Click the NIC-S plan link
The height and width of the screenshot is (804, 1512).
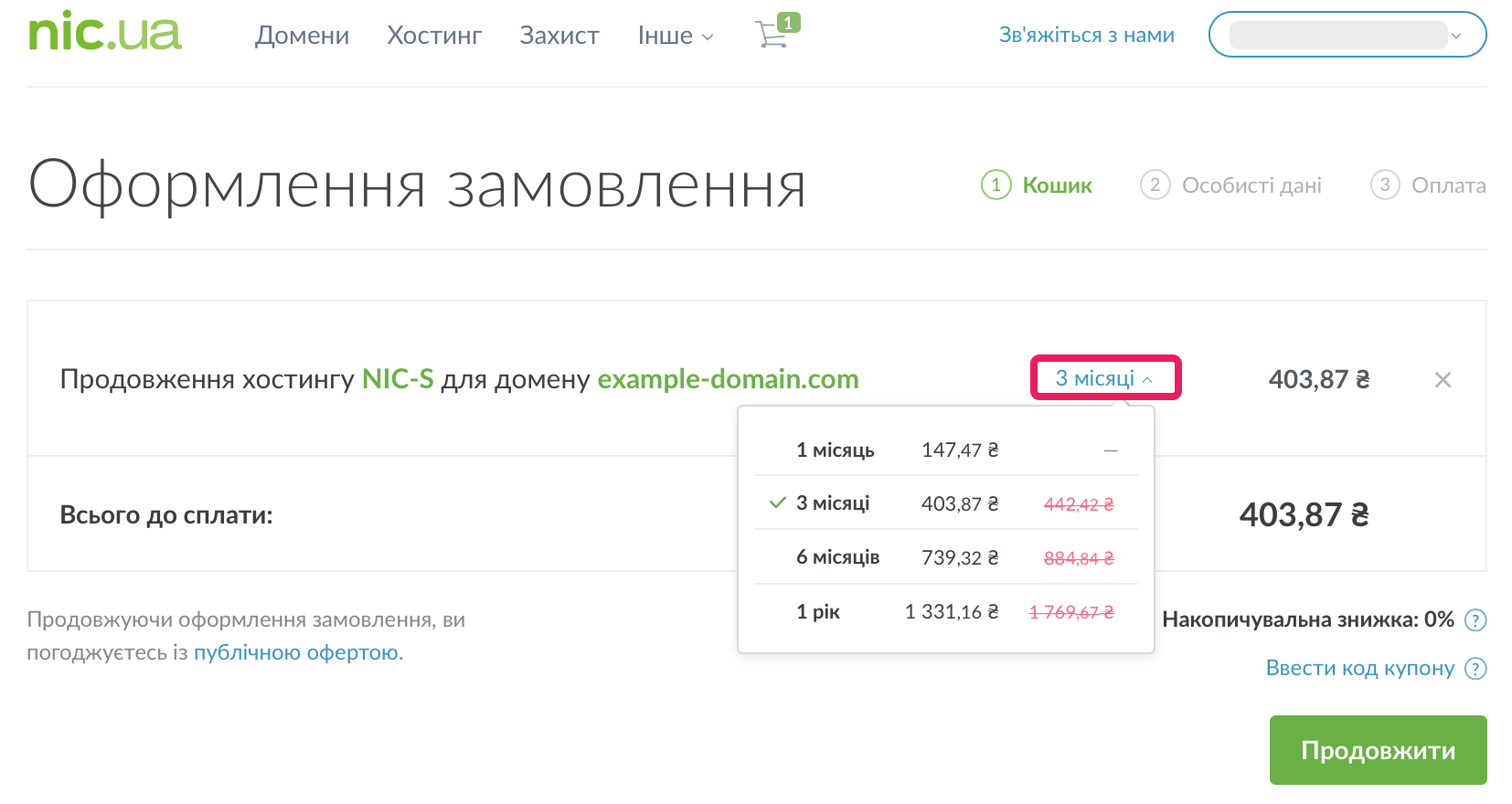point(398,379)
